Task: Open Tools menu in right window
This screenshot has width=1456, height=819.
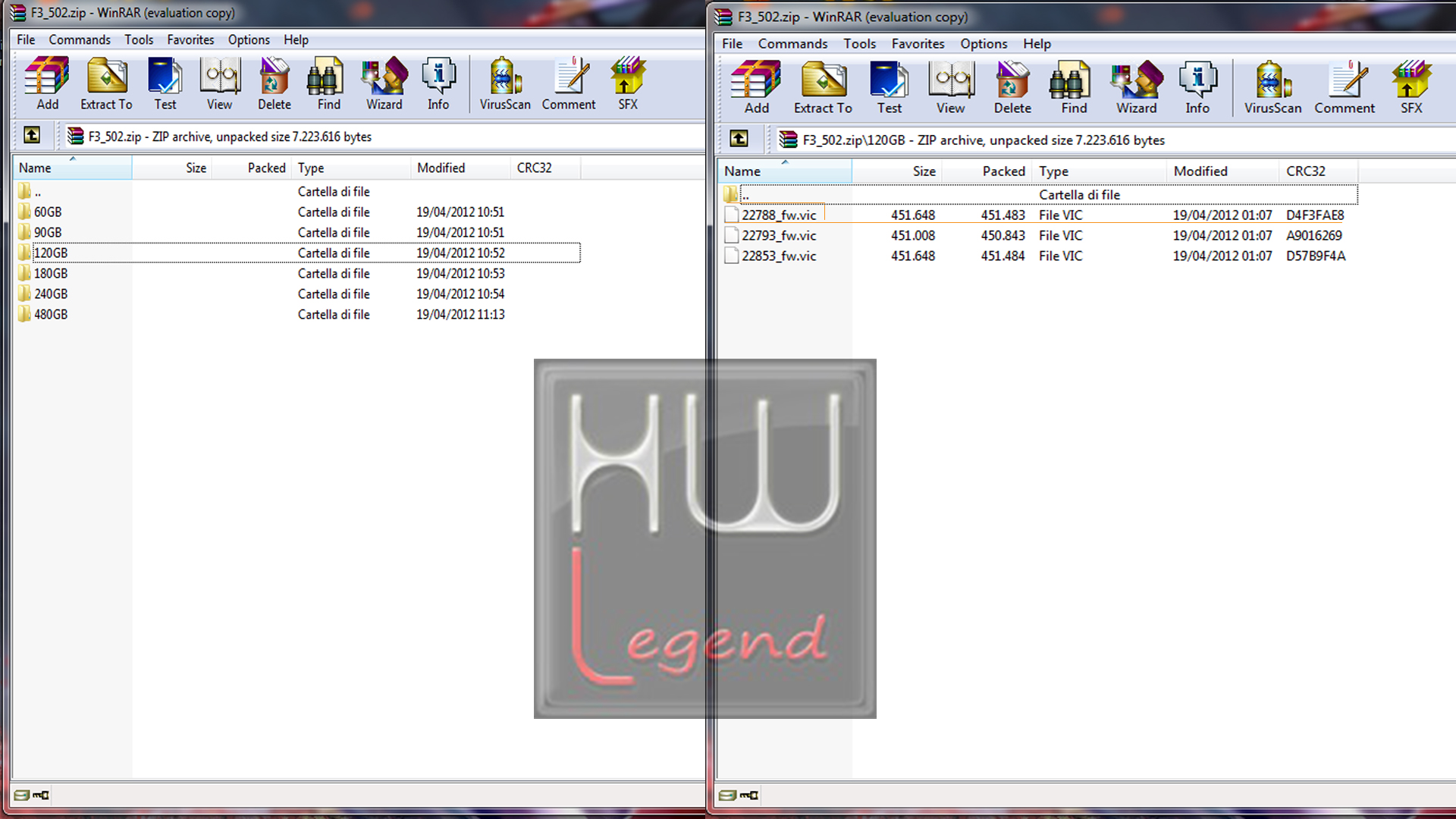Action: [859, 43]
